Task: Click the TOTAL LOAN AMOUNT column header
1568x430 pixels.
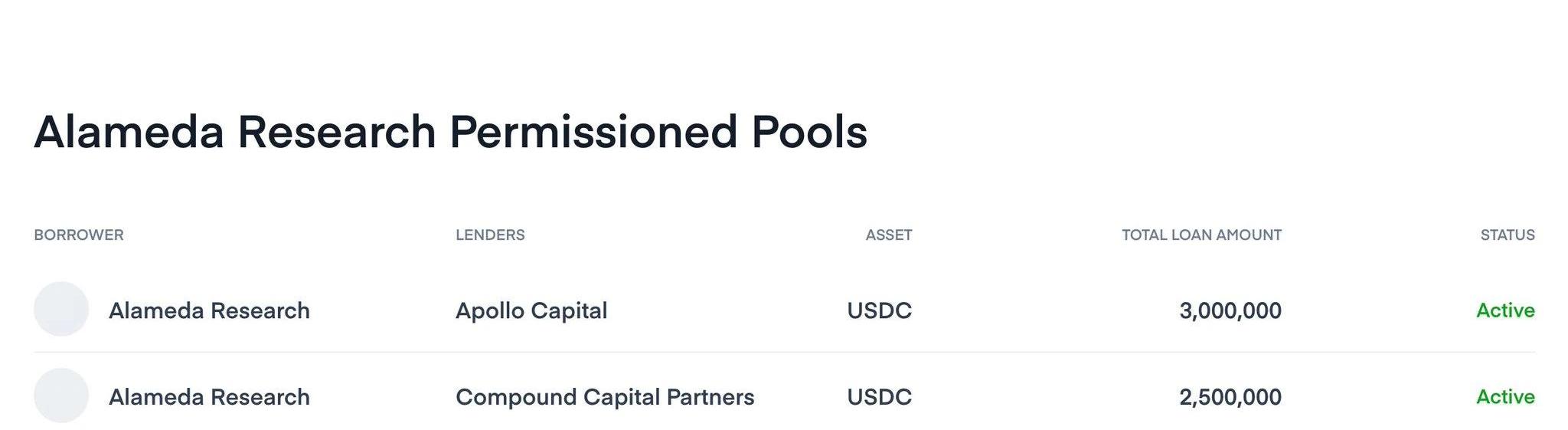Action: click(1201, 235)
